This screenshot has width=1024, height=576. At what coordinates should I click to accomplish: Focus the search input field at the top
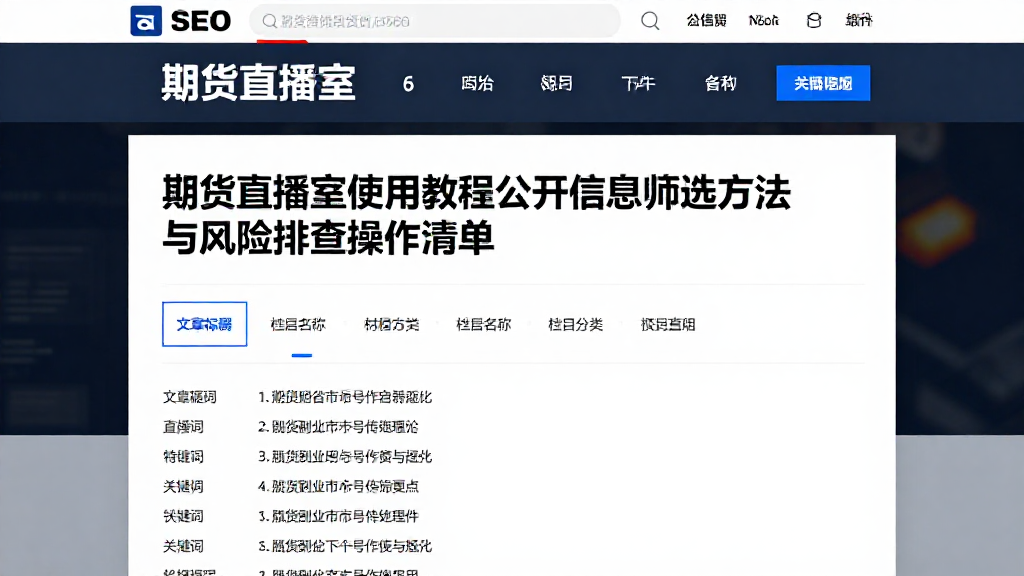[435, 21]
